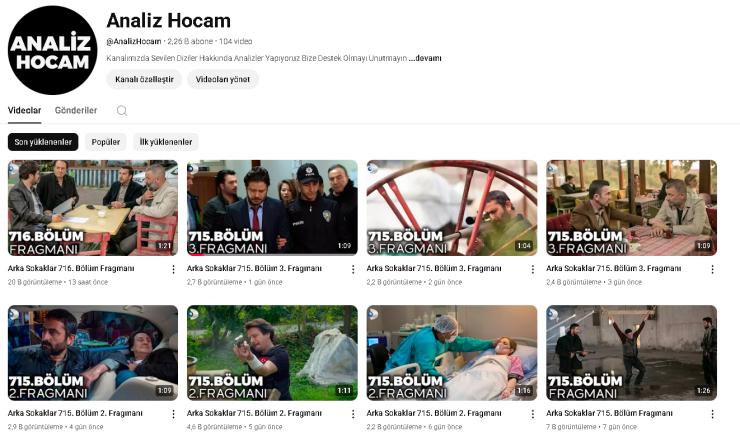
Task: Click the 4,6 B görüntüleme • 5 gün önce text
Action: [235, 427]
